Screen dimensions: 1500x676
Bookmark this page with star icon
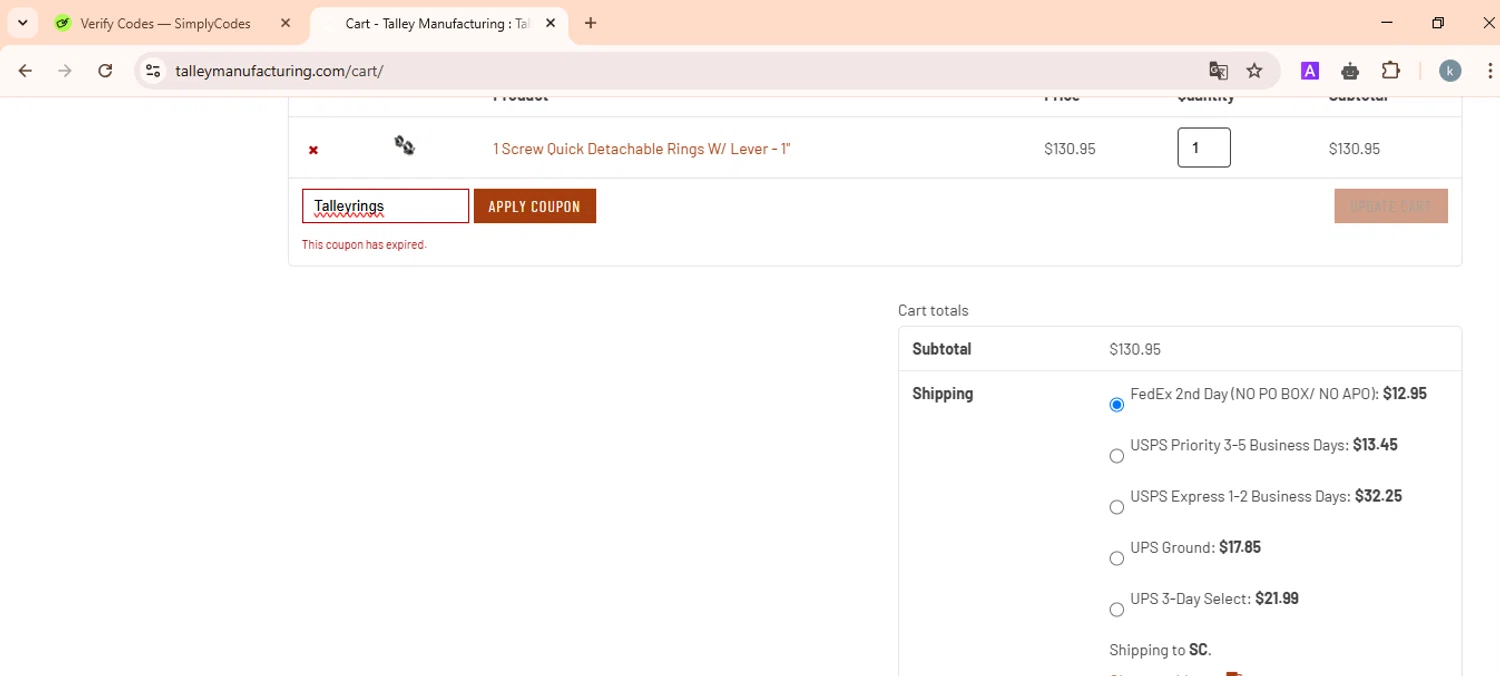[x=1254, y=70]
